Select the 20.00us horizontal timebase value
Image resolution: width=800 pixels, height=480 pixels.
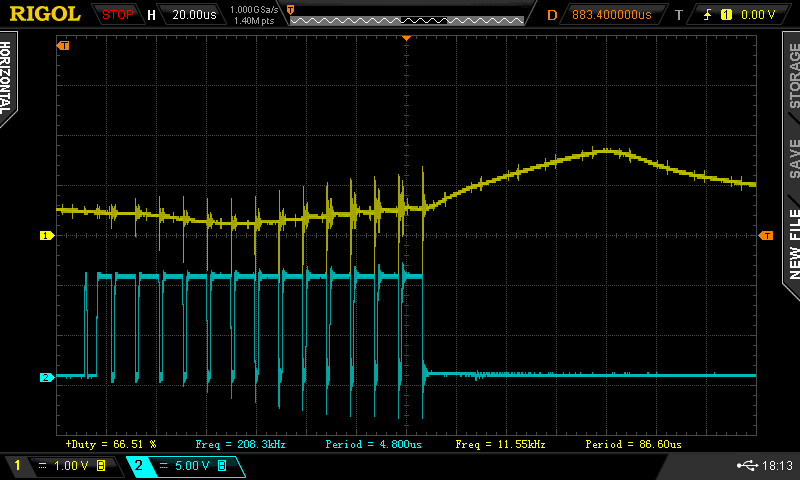[196, 15]
